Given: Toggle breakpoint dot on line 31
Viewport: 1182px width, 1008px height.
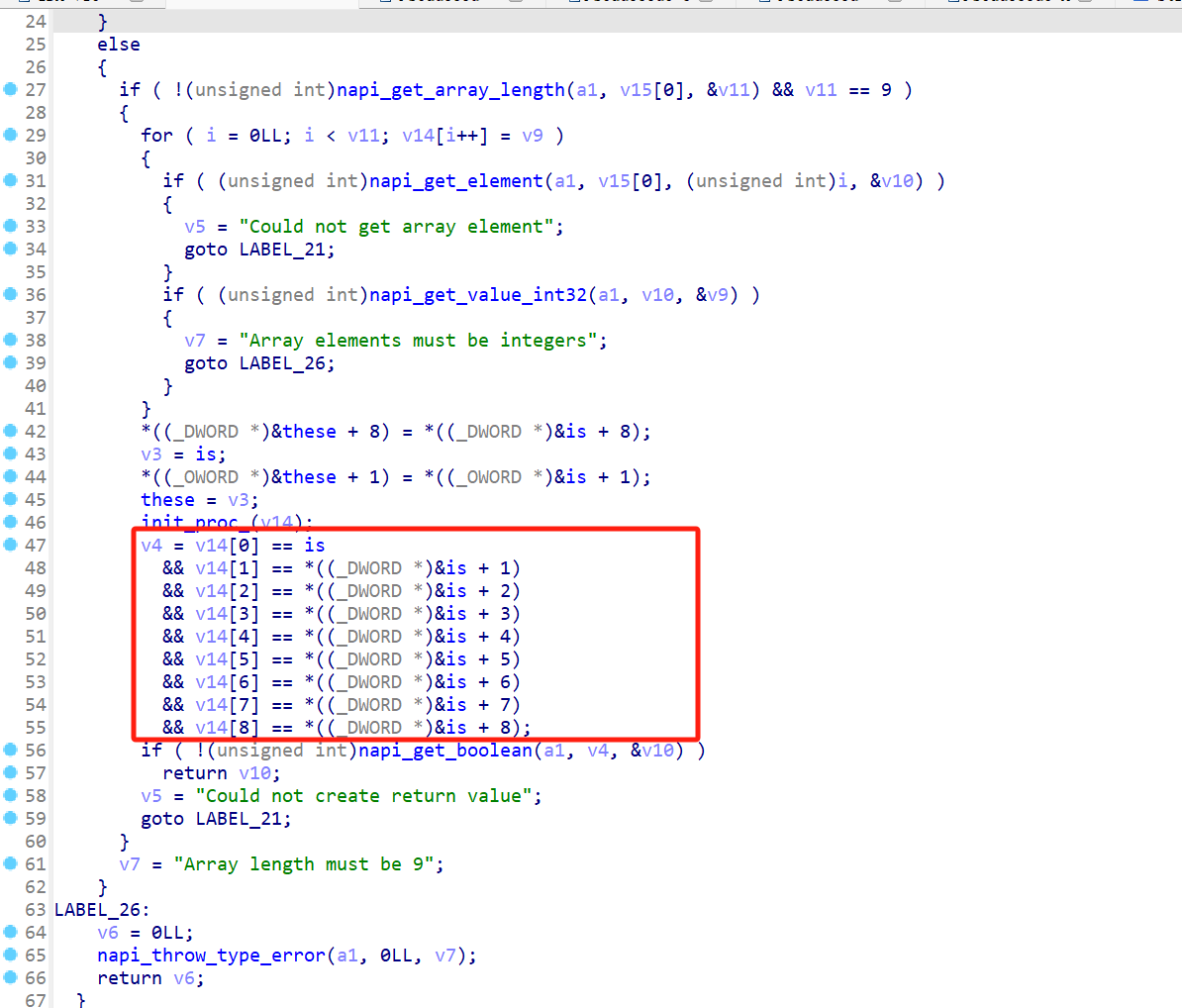Looking at the screenshot, I should 11,180.
